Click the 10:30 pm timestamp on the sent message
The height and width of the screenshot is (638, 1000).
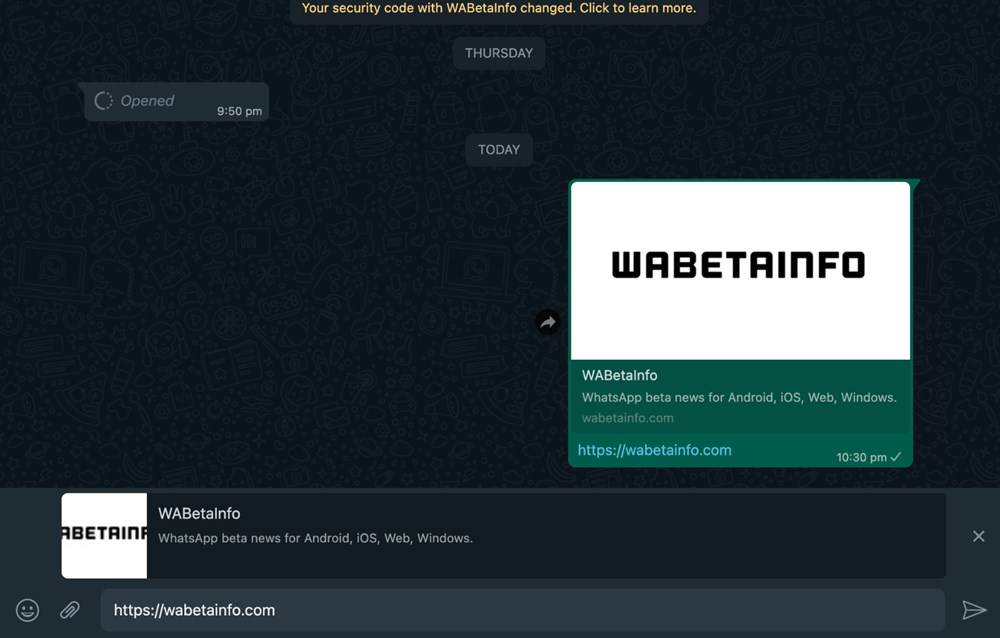click(x=863, y=456)
